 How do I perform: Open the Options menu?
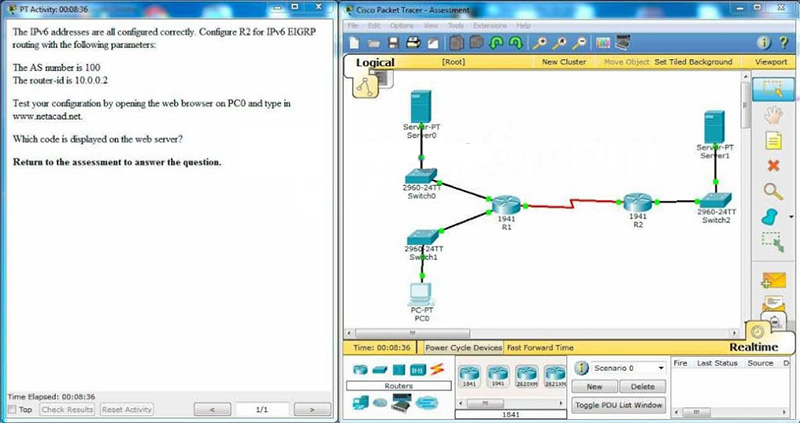[x=402, y=26]
